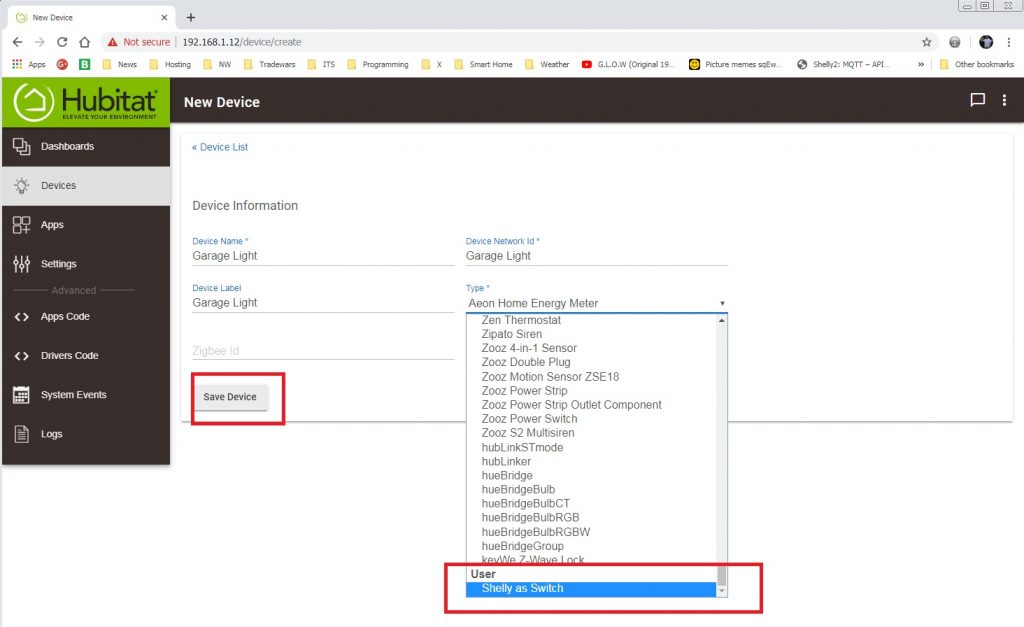
Task: Click the browser back arrow
Action: pos(18,42)
